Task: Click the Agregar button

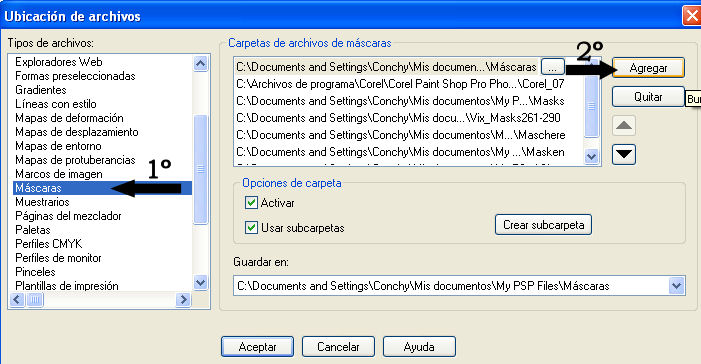Action: pyautogui.click(x=648, y=68)
